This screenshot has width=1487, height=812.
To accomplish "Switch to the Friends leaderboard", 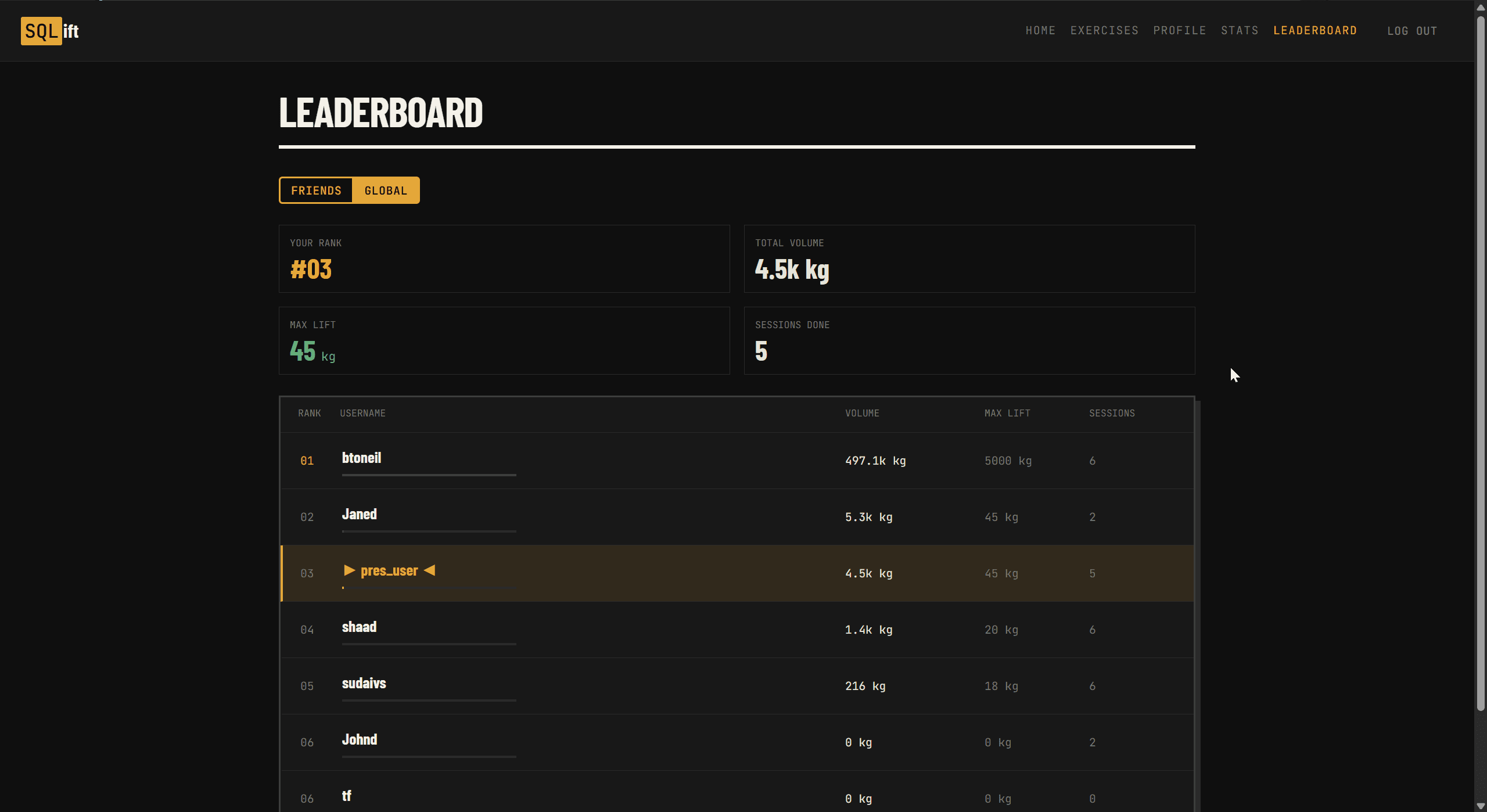I will [x=316, y=191].
